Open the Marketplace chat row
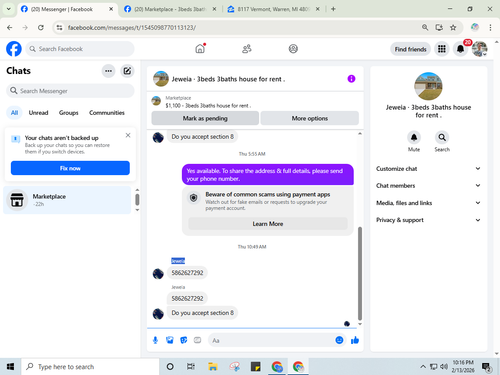 [67, 200]
